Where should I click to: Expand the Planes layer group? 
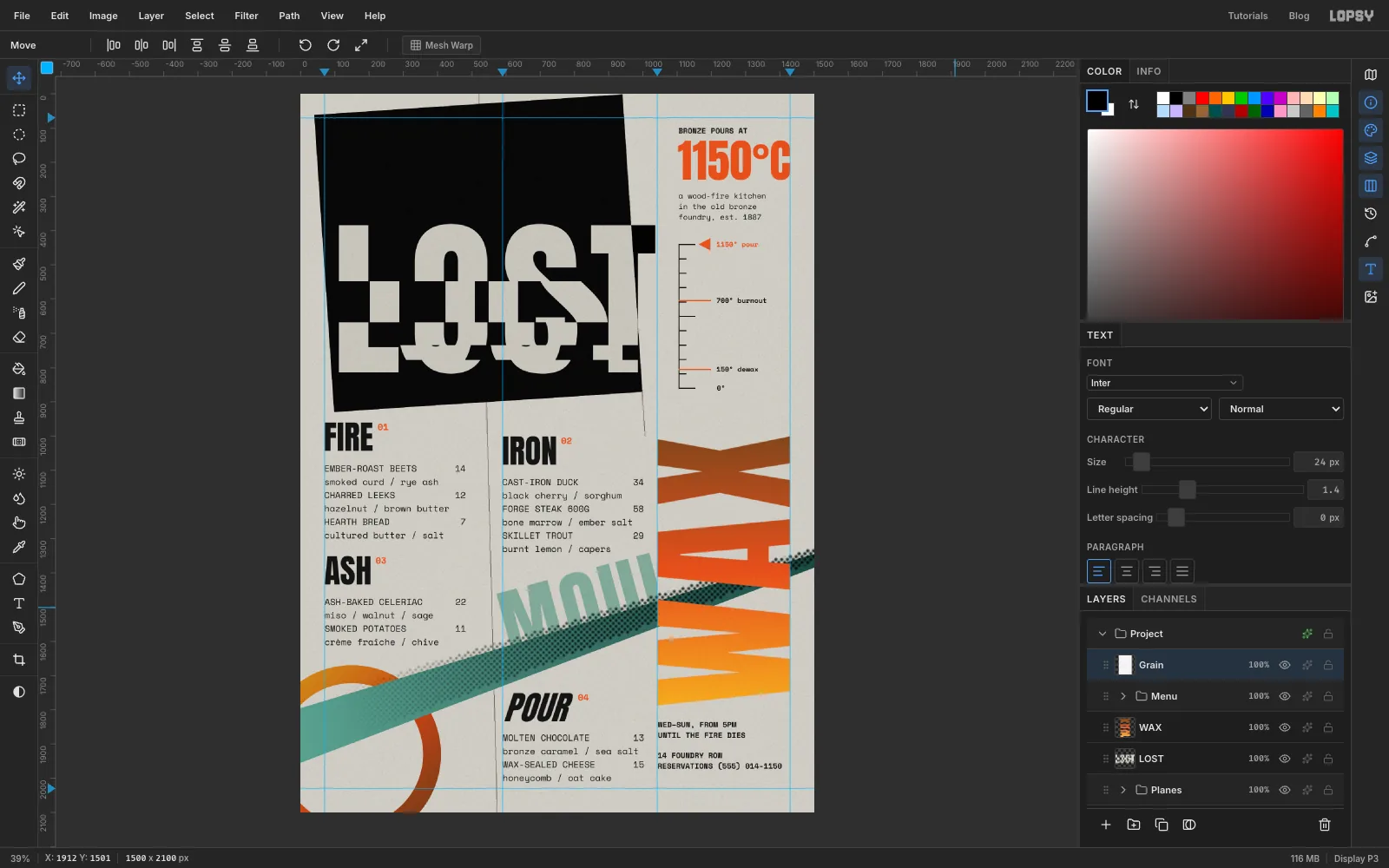pyautogui.click(x=1123, y=790)
